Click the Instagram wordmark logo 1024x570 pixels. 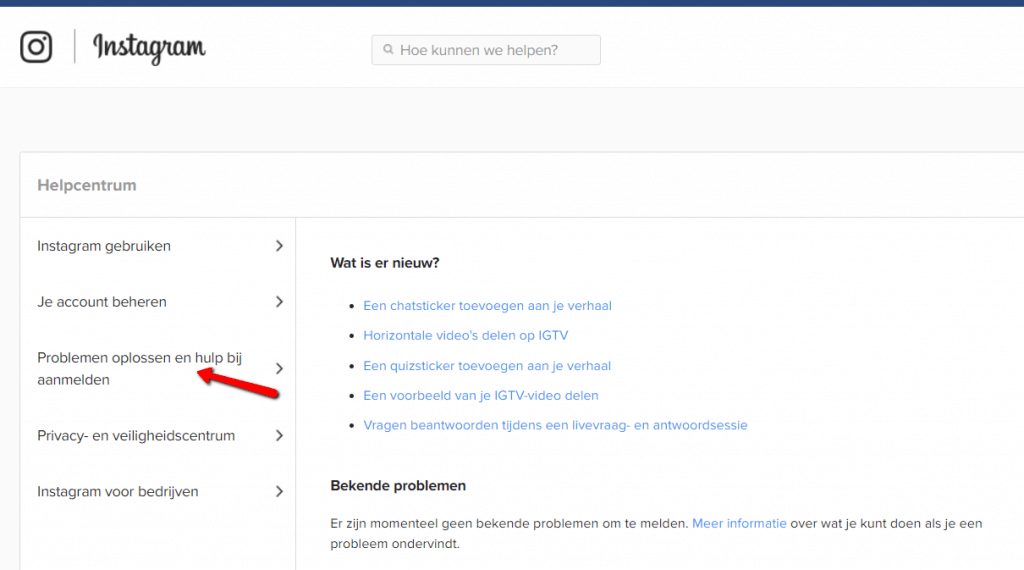click(x=149, y=47)
